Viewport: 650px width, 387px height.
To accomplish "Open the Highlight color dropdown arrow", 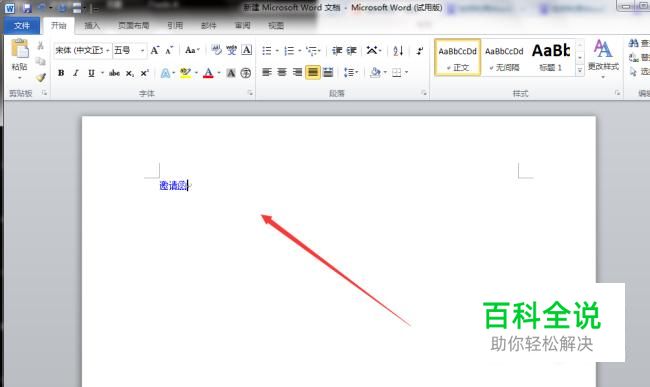I will click(x=196, y=73).
